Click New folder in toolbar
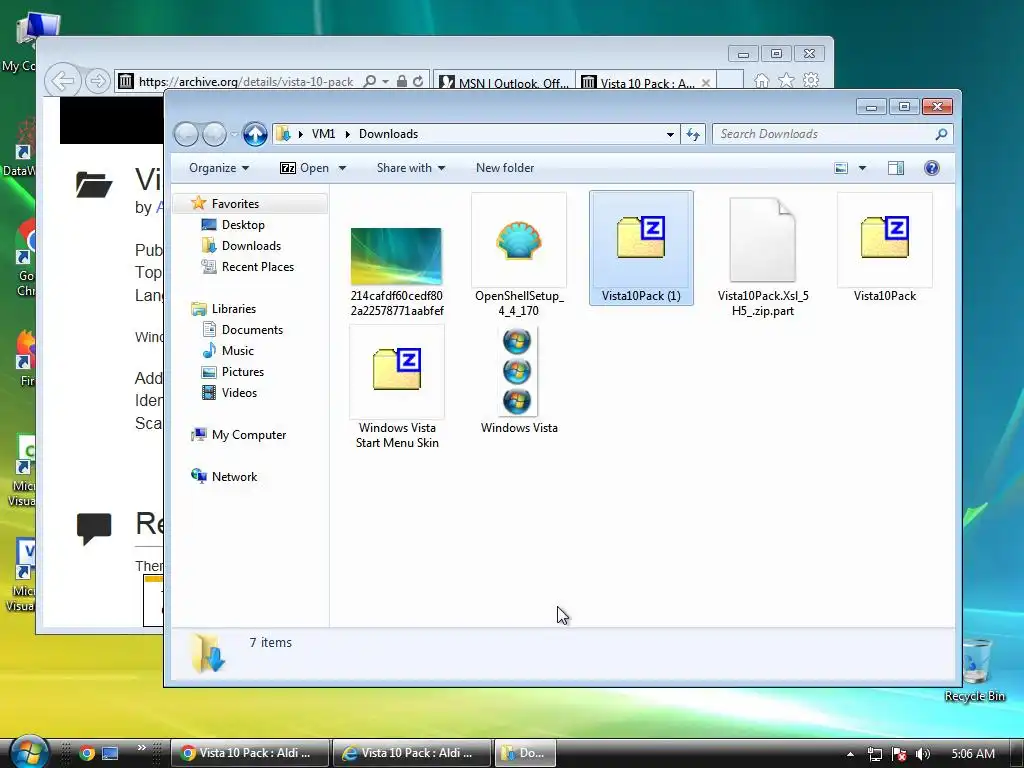Image resolution: width=1024 pixels, height=768 pixels. tap(505, 168)
